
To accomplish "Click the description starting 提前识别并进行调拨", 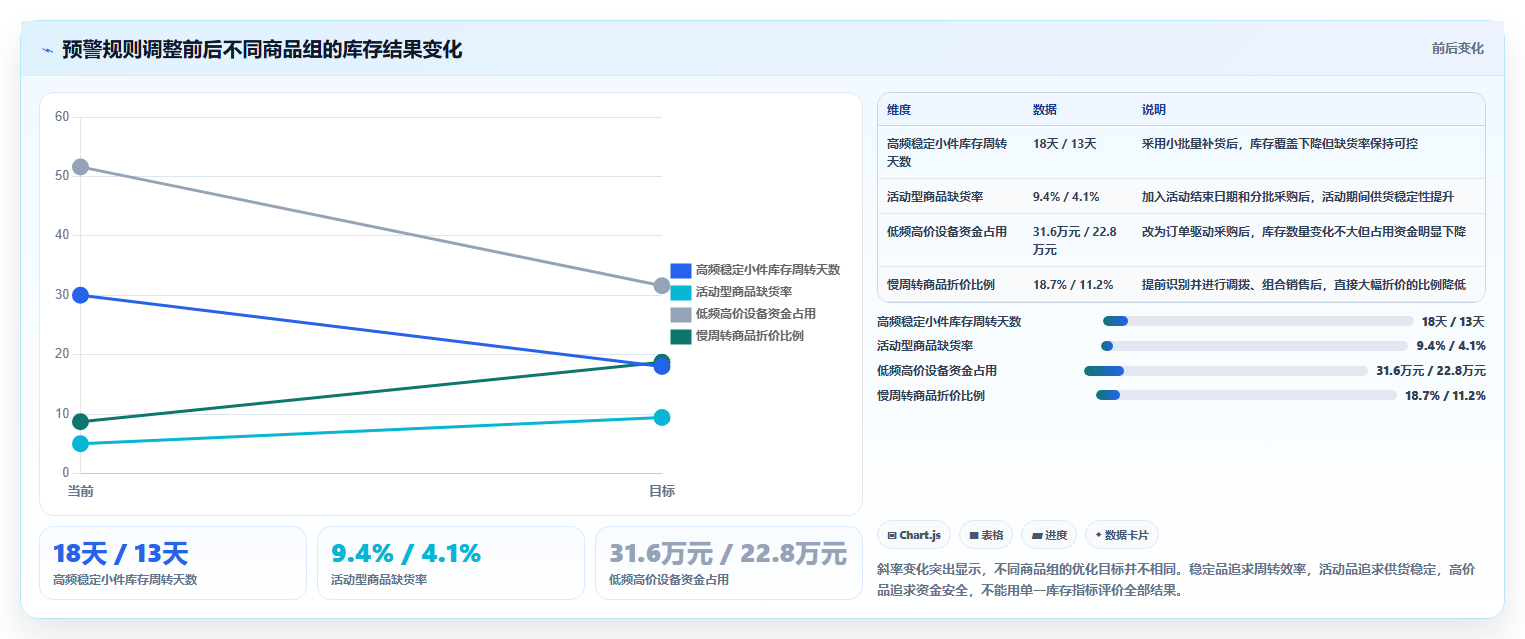I will pos(1304,285).
